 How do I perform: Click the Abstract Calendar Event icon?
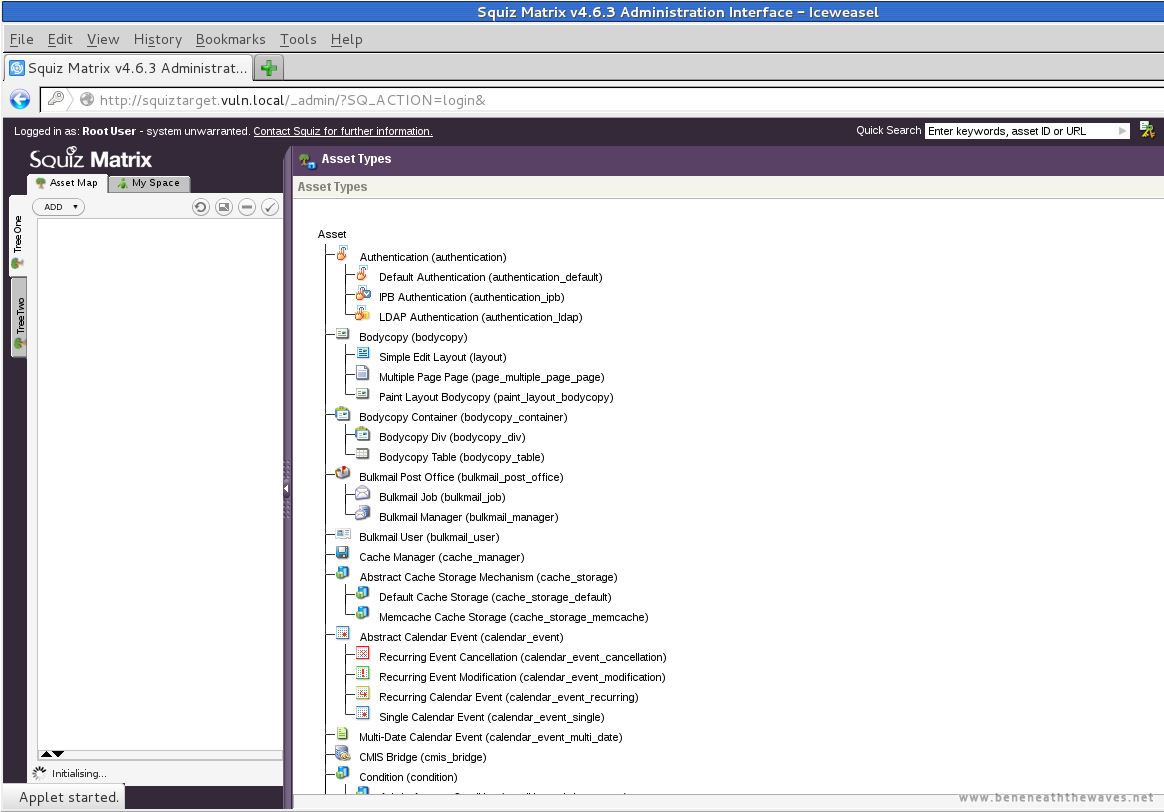click(x=342, y=633)
